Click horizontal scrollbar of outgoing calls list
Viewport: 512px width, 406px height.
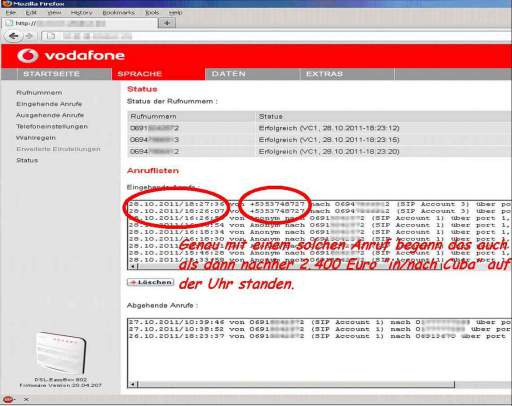296,384
